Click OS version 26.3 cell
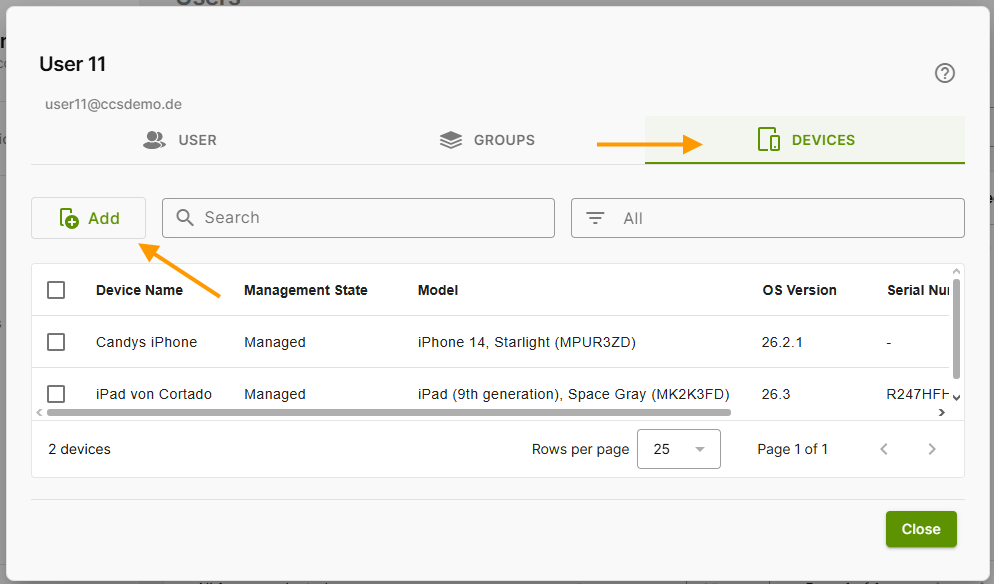This screenshot has height=584, width=994. click(776, 394)
